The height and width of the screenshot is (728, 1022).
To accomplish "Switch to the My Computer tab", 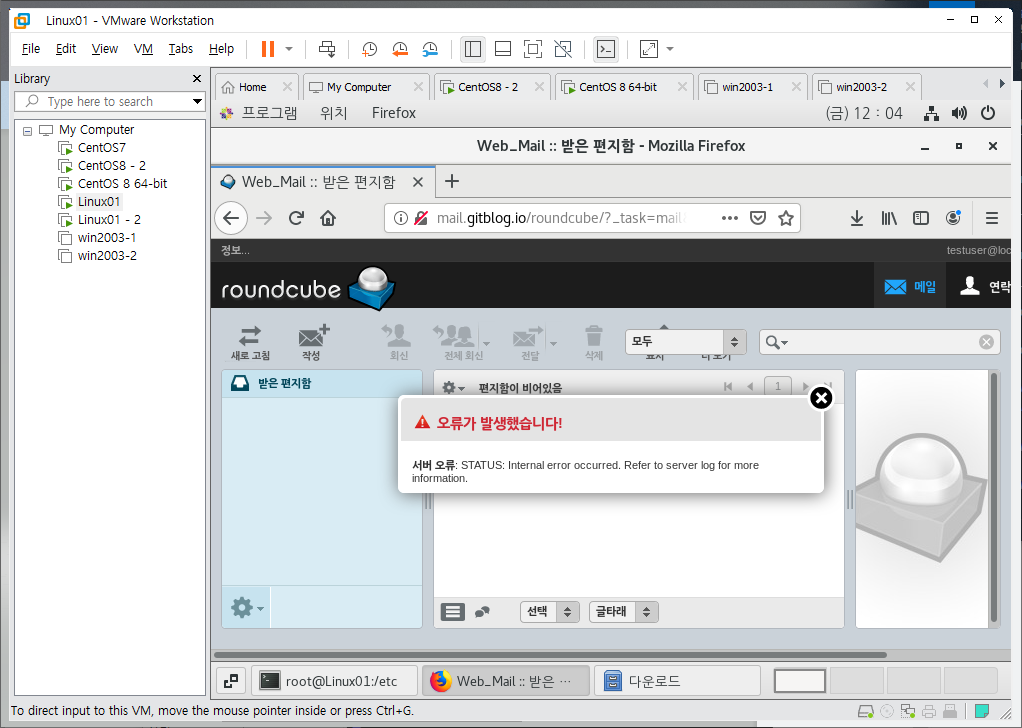I will coord(358,87).
